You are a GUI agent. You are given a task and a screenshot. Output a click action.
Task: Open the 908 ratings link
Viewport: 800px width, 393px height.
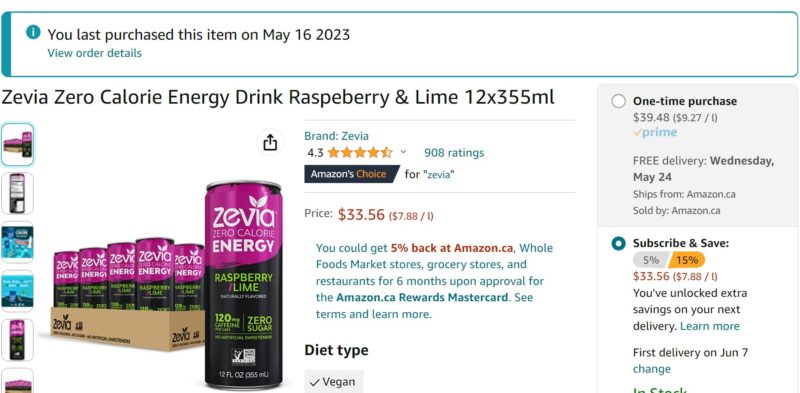[454, 153]
